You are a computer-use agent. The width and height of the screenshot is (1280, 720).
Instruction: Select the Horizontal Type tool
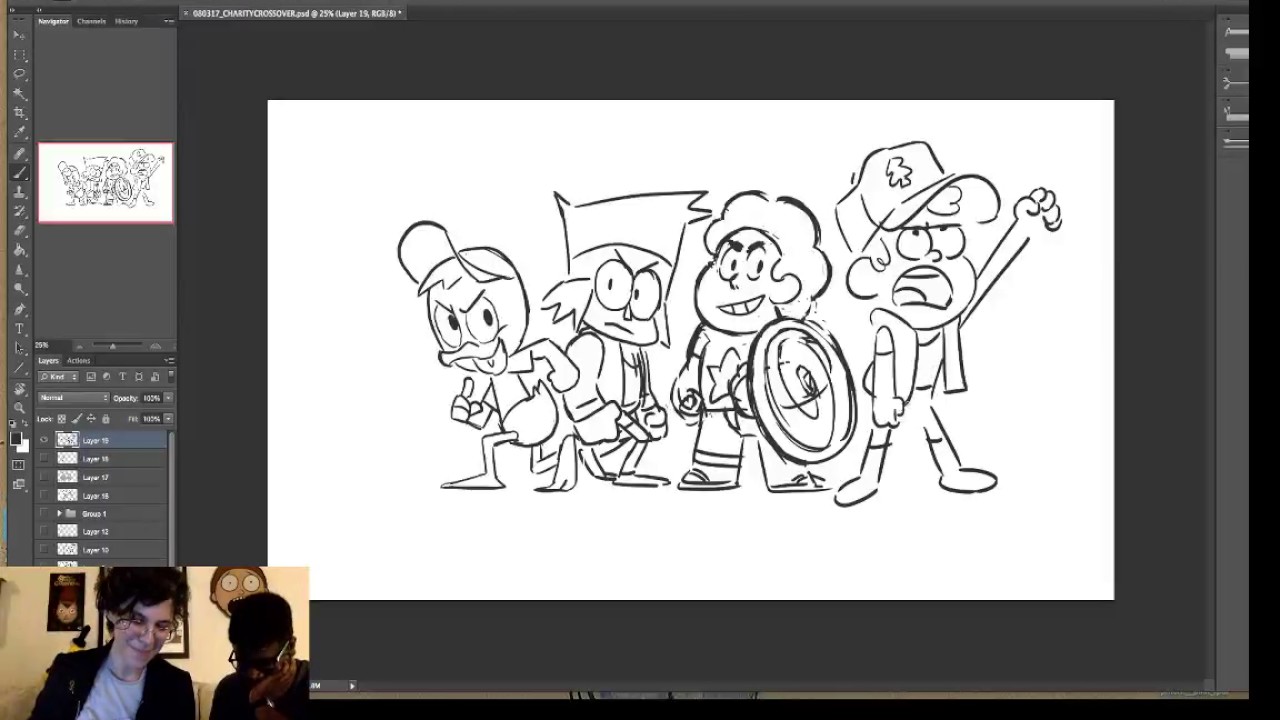pyautogui.click(x=19, y=328)
